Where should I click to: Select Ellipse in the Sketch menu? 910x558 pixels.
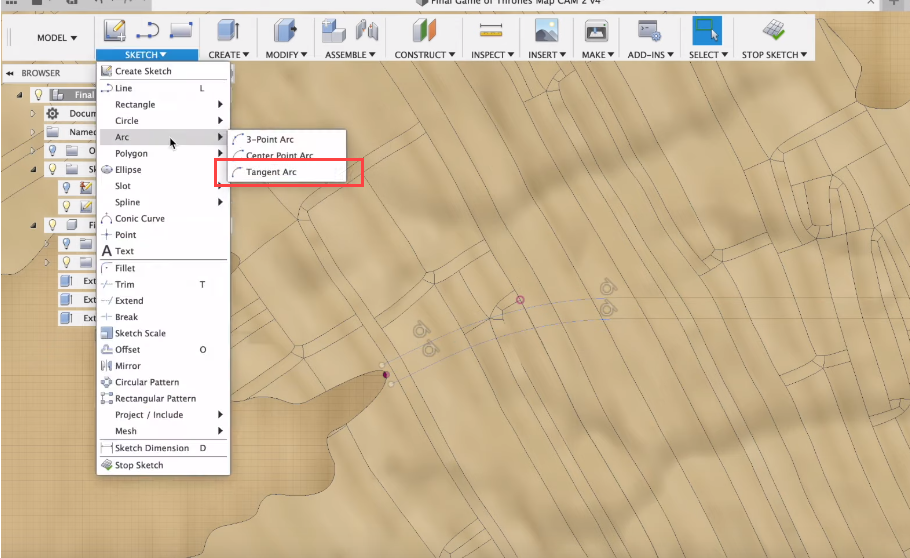pos(163,170)
